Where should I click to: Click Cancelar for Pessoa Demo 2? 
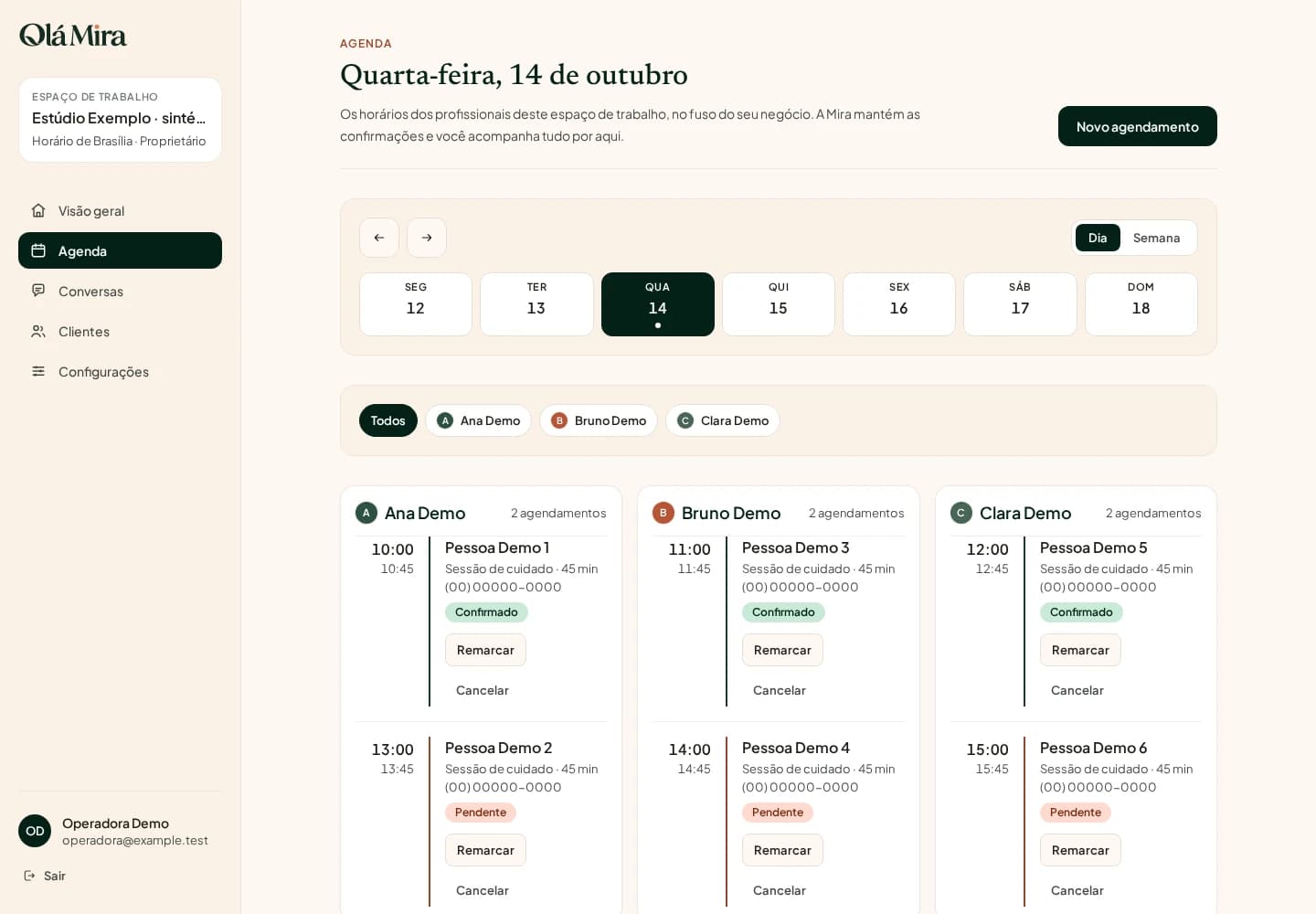(x=483, y=890)
